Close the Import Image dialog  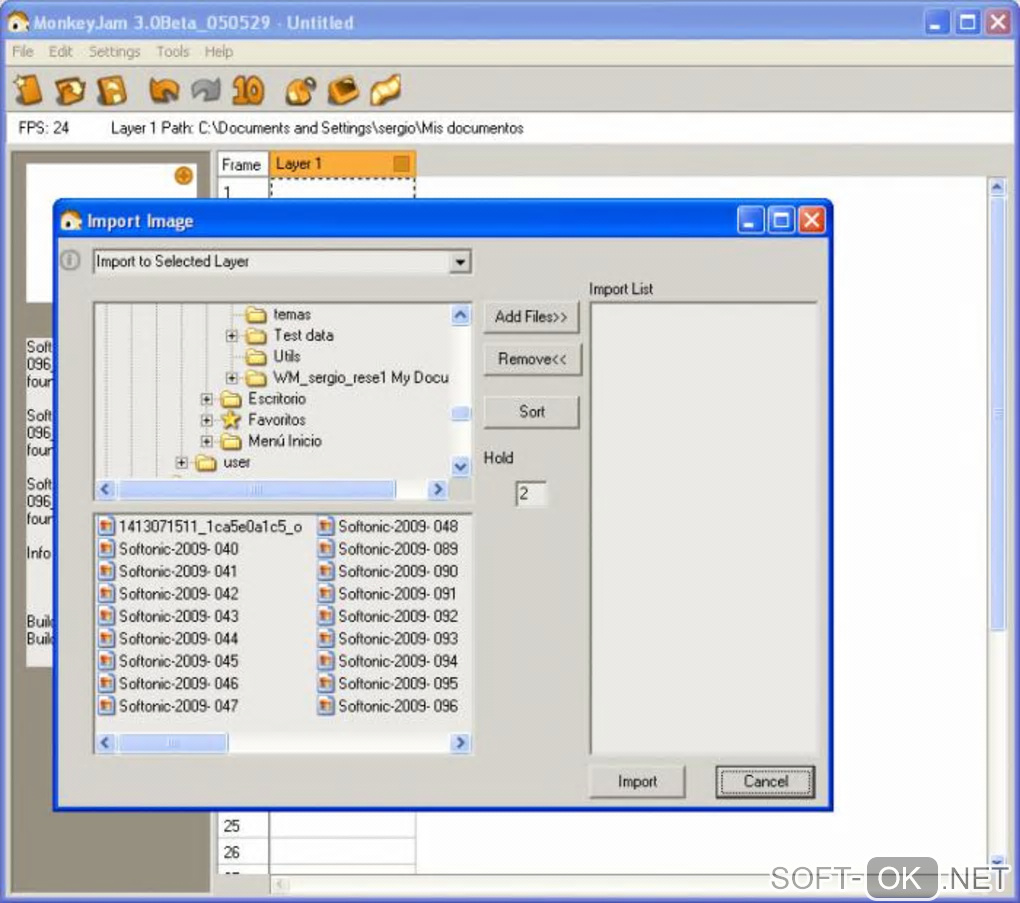tap(812, 221)
